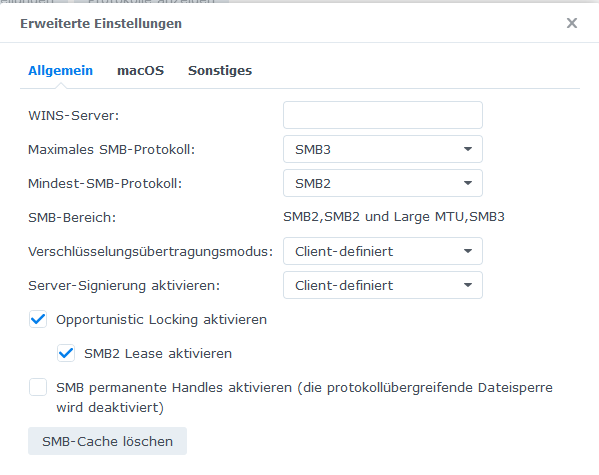Open the Maximales SMB-Protokoll dropdown
The height and width of the screenshot is (475, 599).
pyautogui.click(x=383, y=149)
